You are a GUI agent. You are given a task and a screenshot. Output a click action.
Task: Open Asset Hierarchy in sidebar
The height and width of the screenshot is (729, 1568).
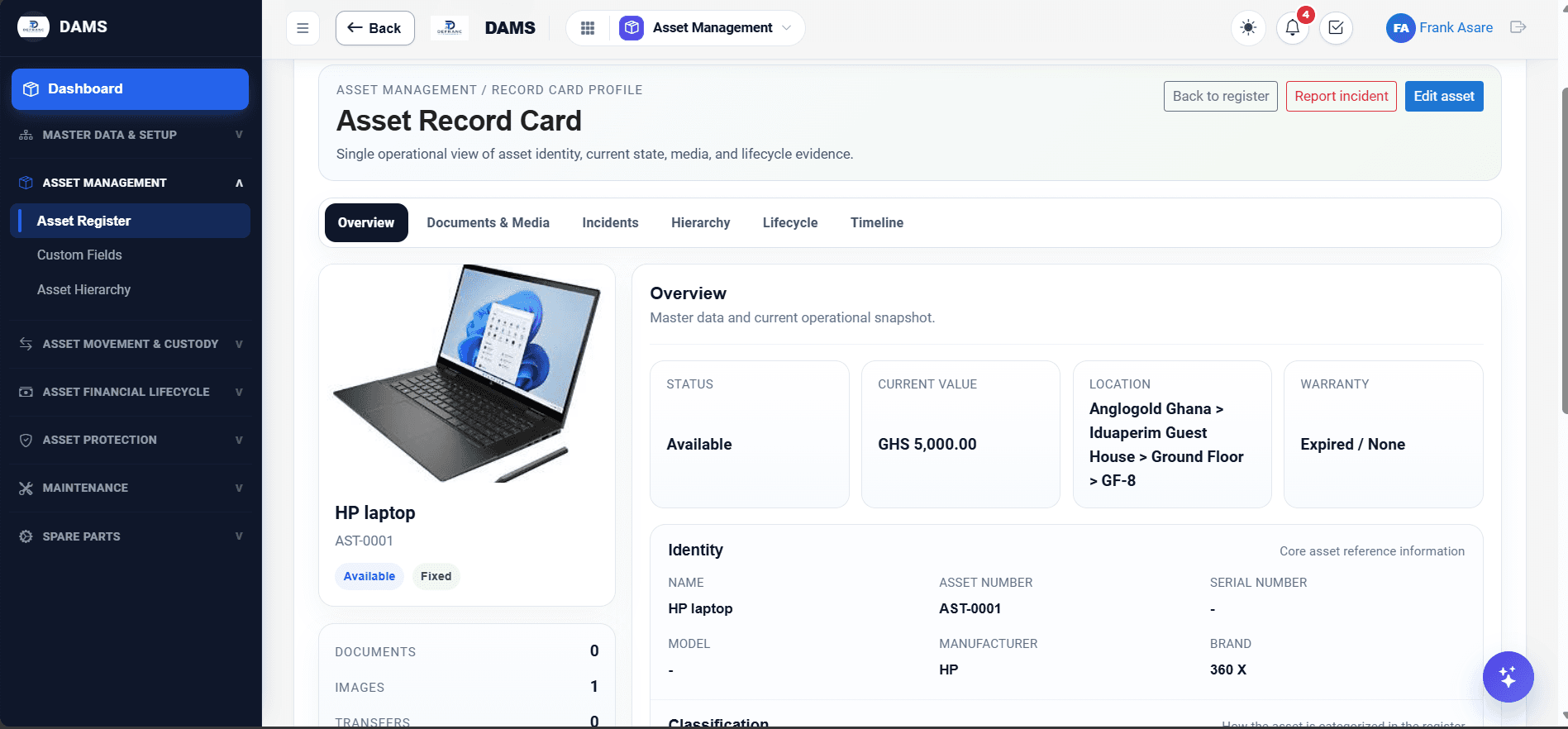83,290
